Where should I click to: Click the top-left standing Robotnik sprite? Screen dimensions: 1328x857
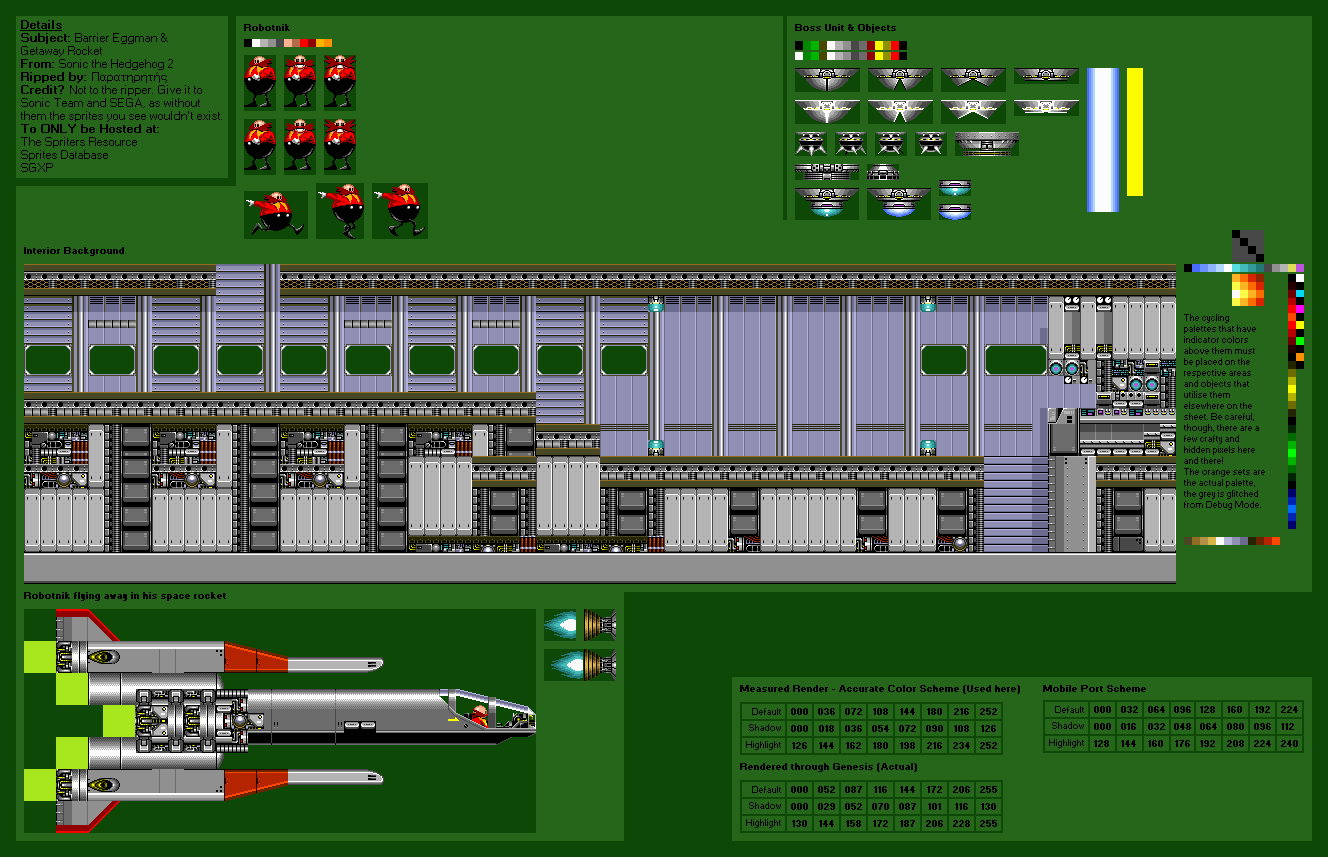pos(260,83)
